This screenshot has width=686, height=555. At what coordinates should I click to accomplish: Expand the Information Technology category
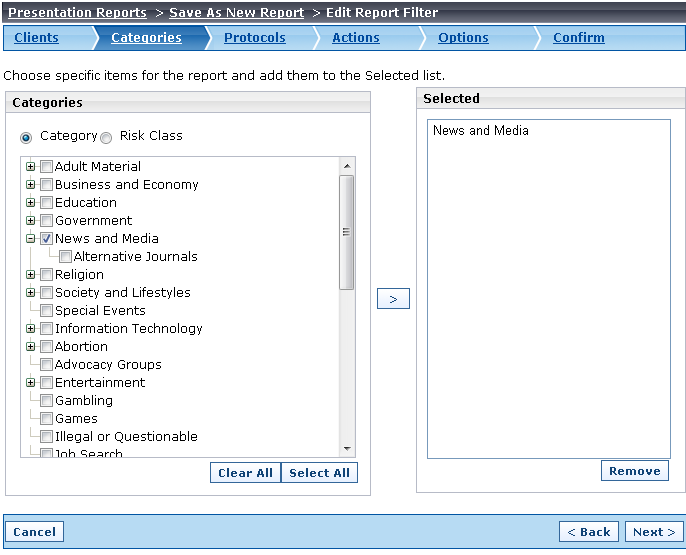click(x=30, y=328)
